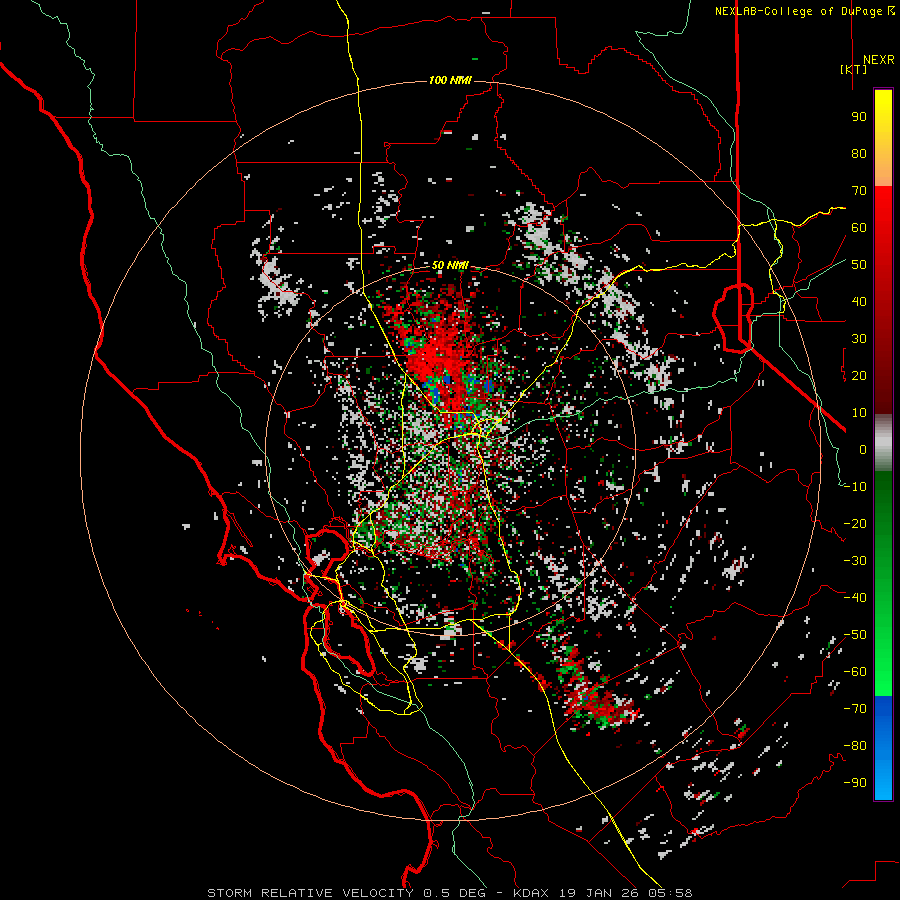Click the 0 value on the velocity scale

tap(863, 450)
